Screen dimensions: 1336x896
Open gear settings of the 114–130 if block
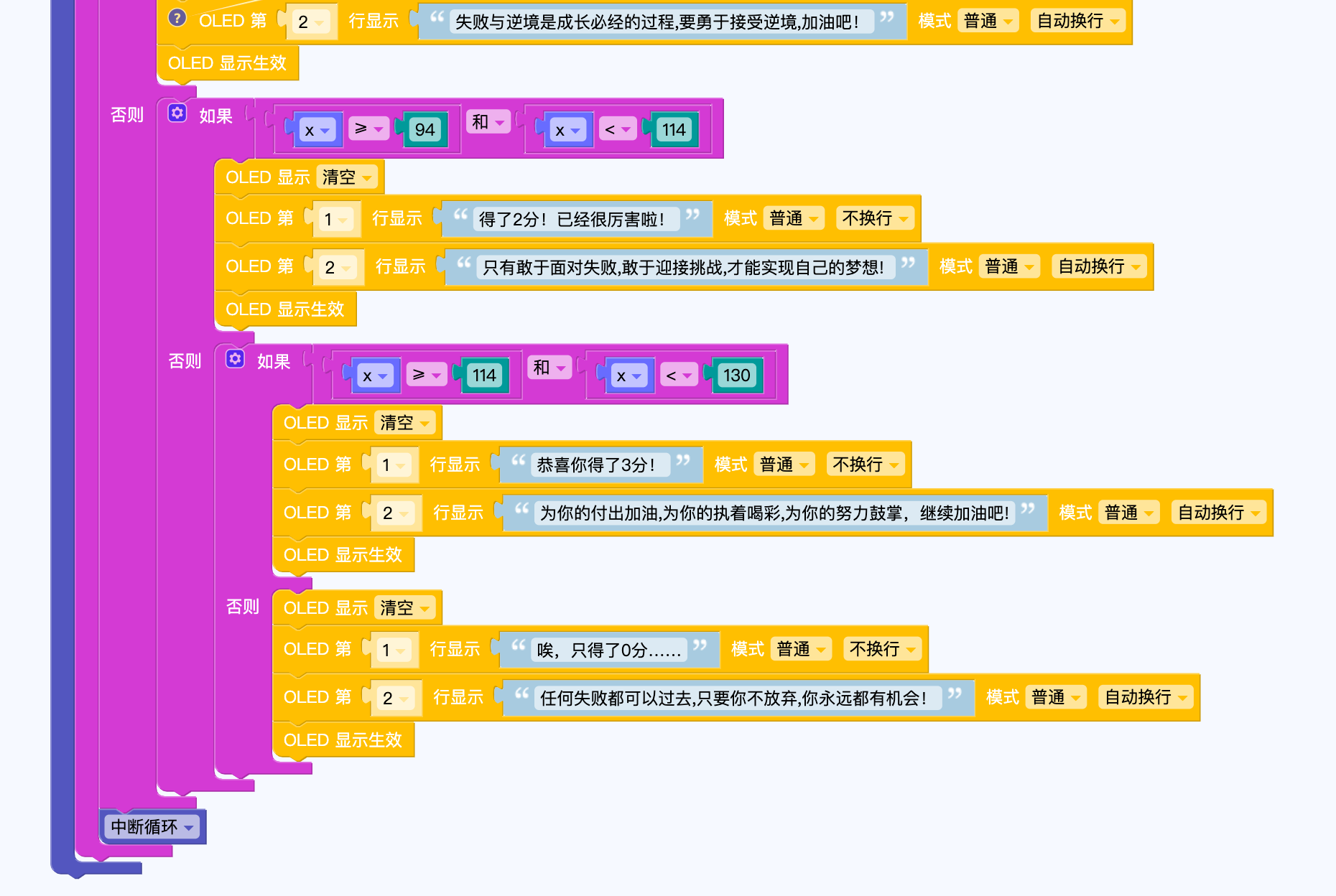tap(235, 358)
